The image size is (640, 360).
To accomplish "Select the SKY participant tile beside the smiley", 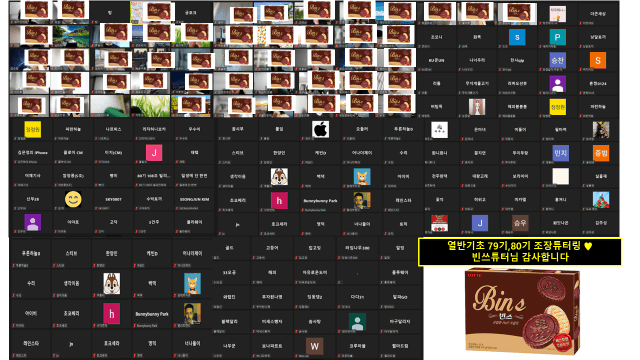I will [113, 199].
